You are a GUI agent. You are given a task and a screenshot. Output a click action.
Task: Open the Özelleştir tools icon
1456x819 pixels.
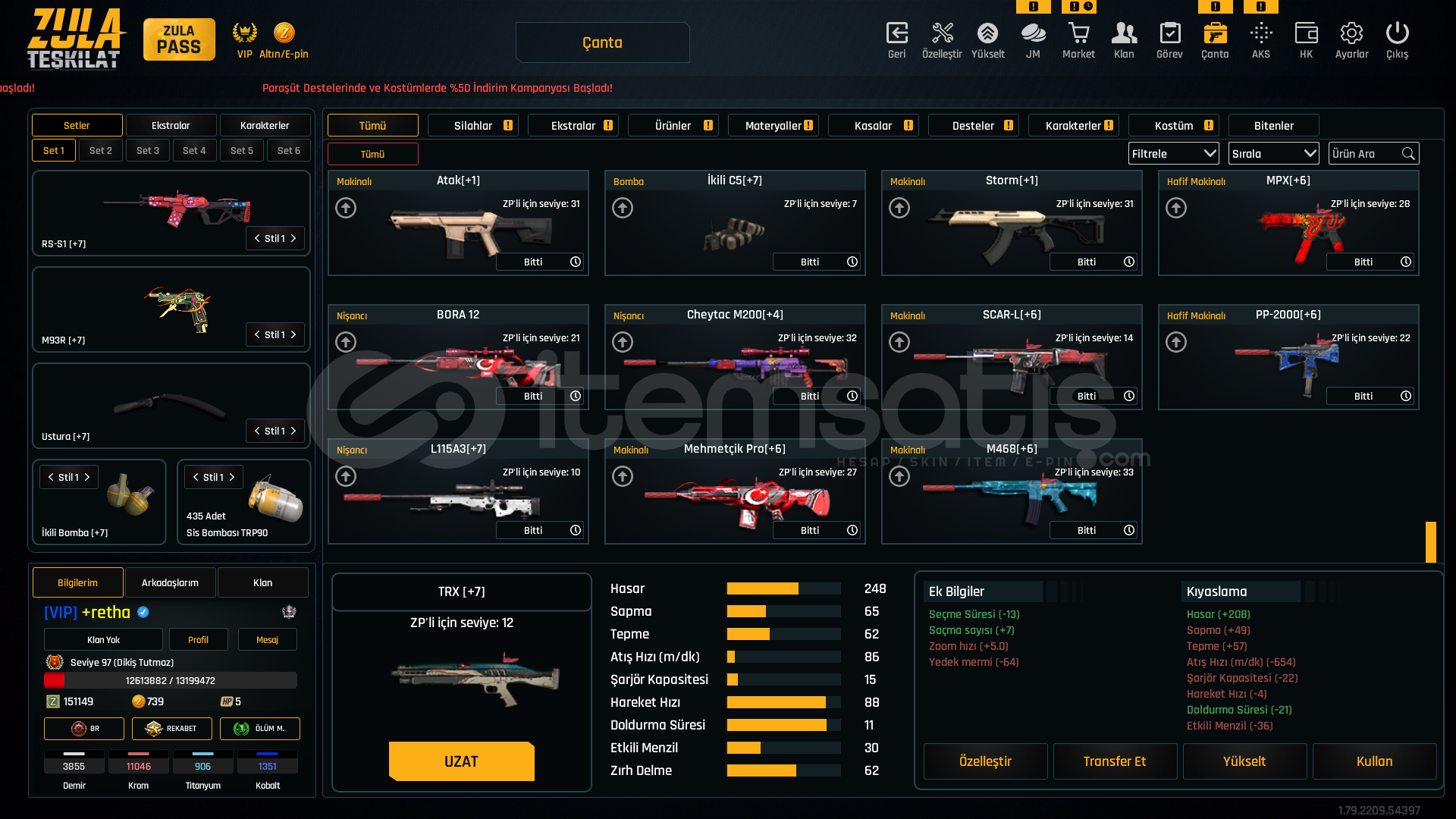coord(942,34)
